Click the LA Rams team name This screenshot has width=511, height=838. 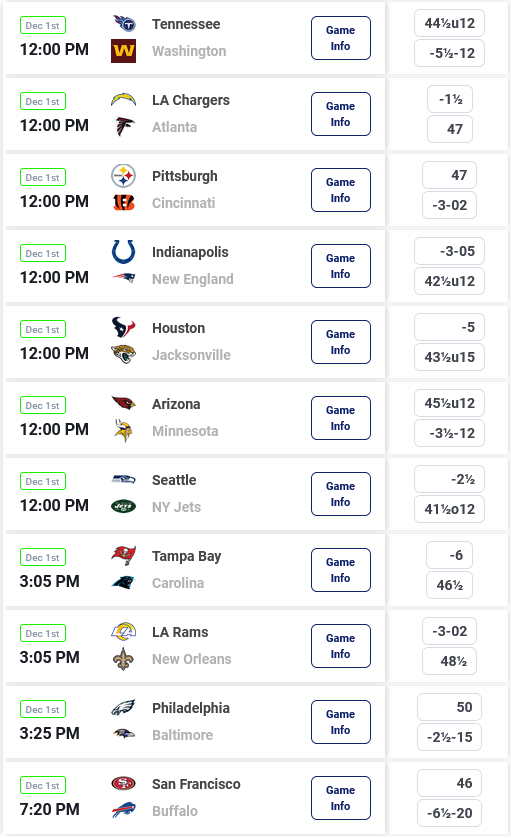180,632
